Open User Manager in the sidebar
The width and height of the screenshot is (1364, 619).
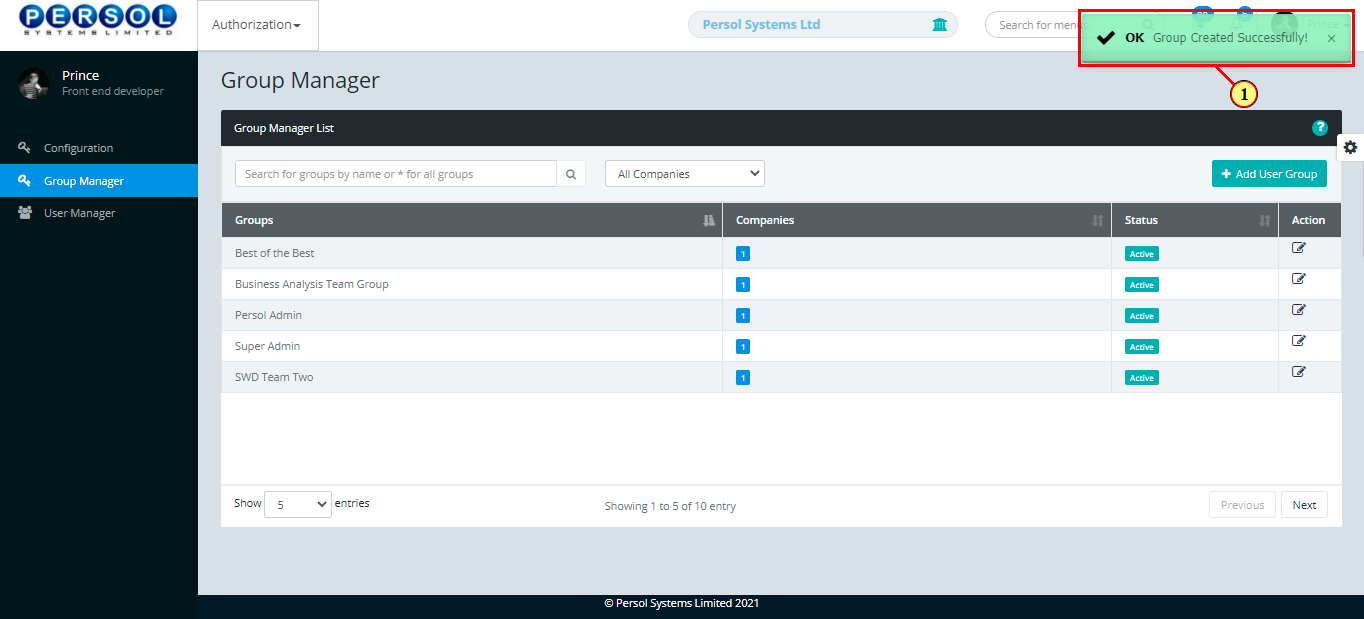coord(99,213)
